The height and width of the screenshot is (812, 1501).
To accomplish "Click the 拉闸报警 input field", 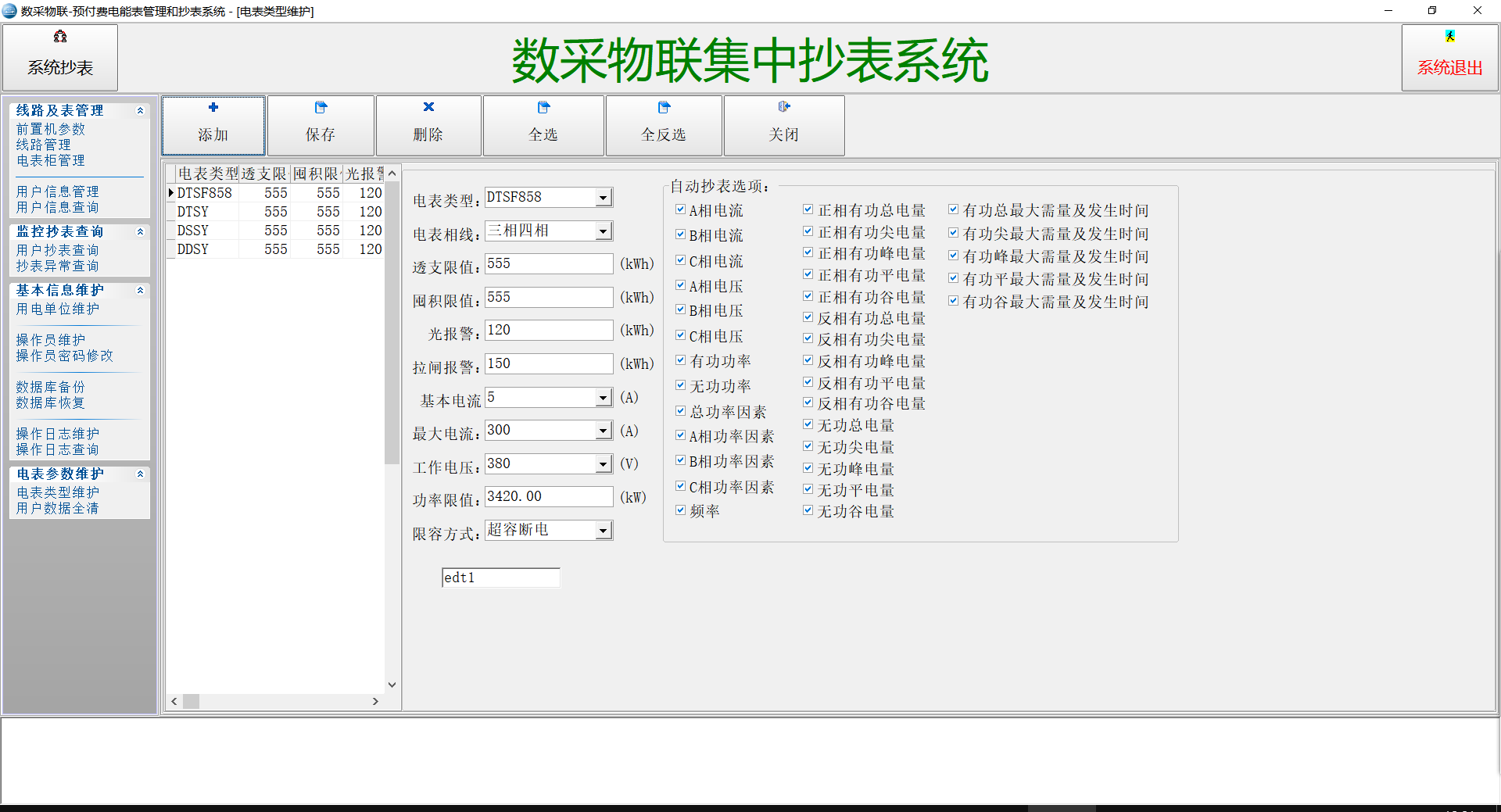I will click(549, 364).
